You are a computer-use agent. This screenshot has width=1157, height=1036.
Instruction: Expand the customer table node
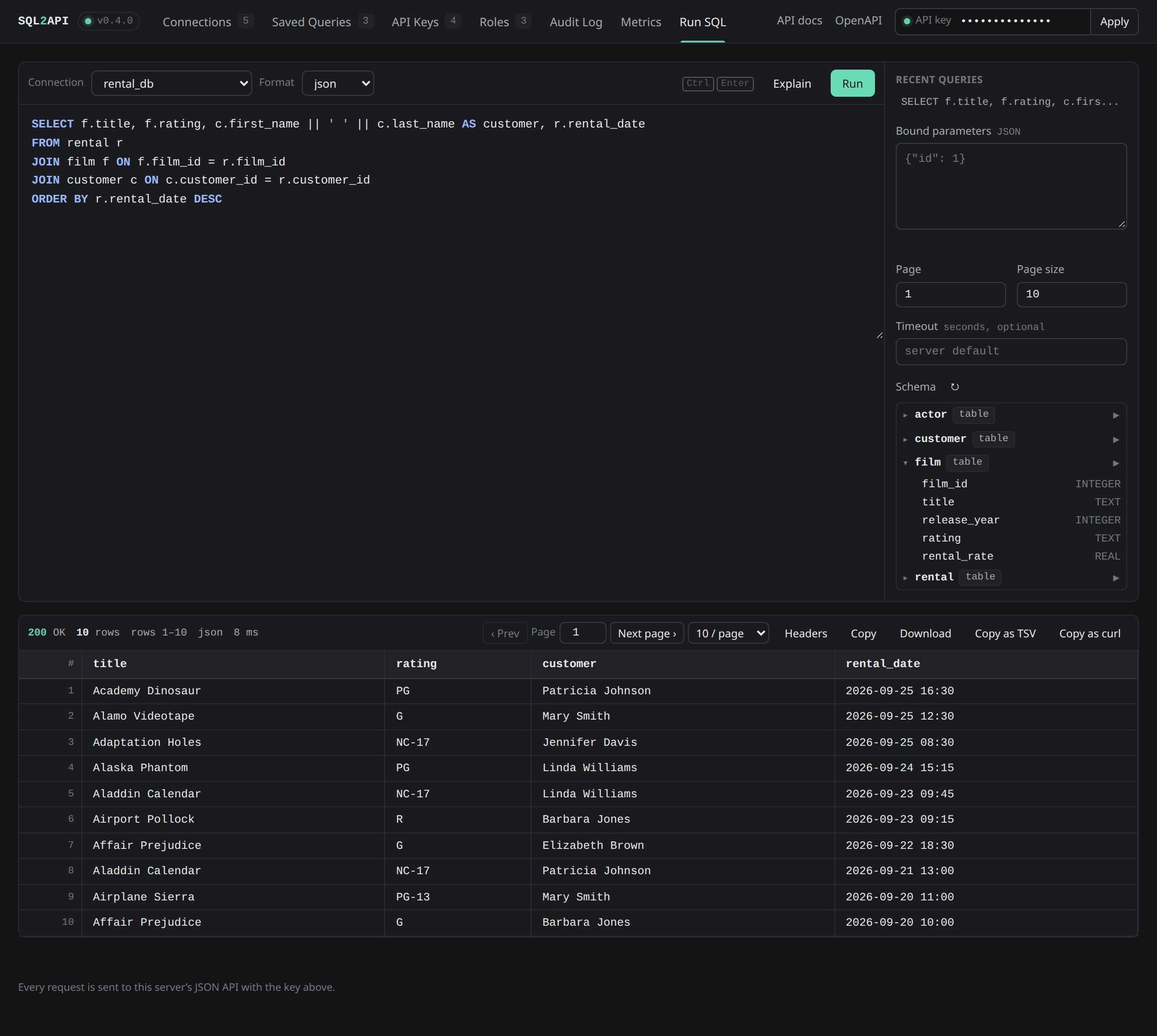[905, 439]
